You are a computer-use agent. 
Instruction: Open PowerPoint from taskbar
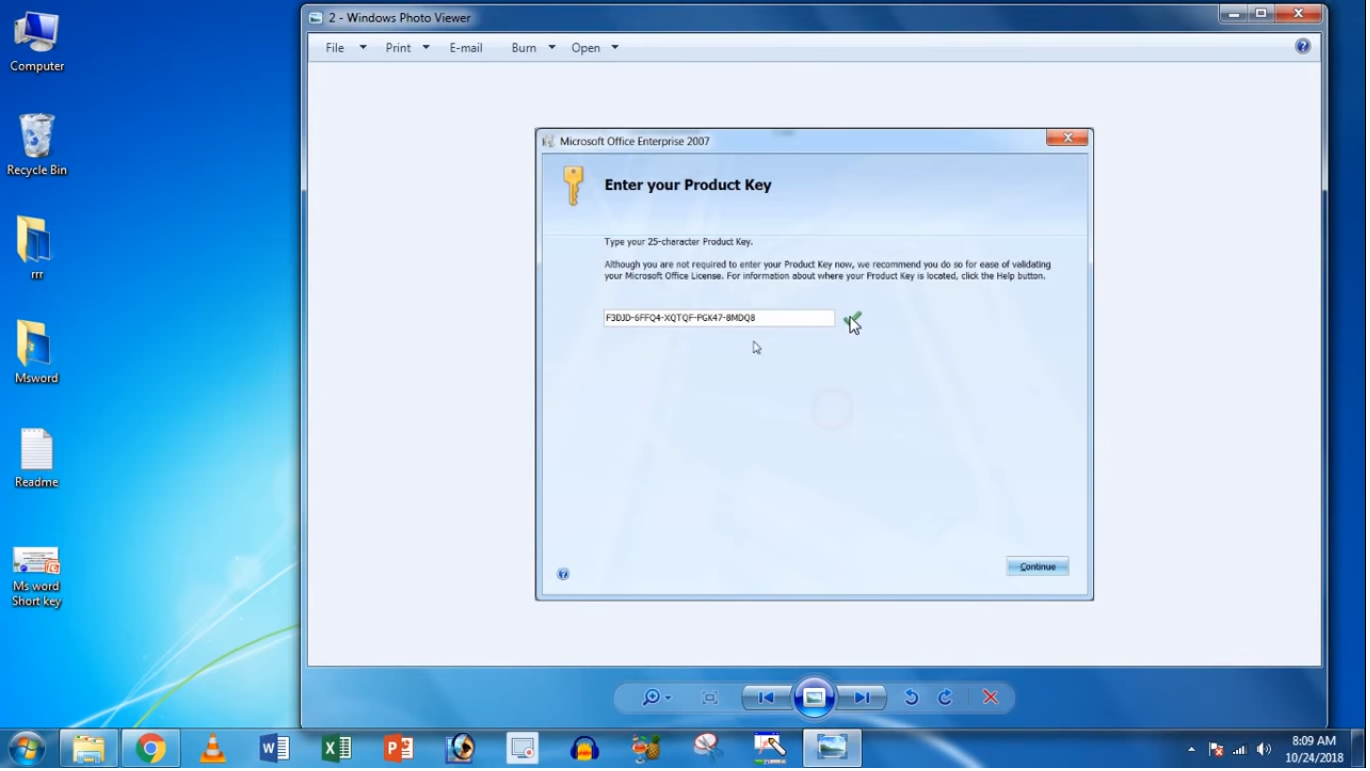point(399,748)
